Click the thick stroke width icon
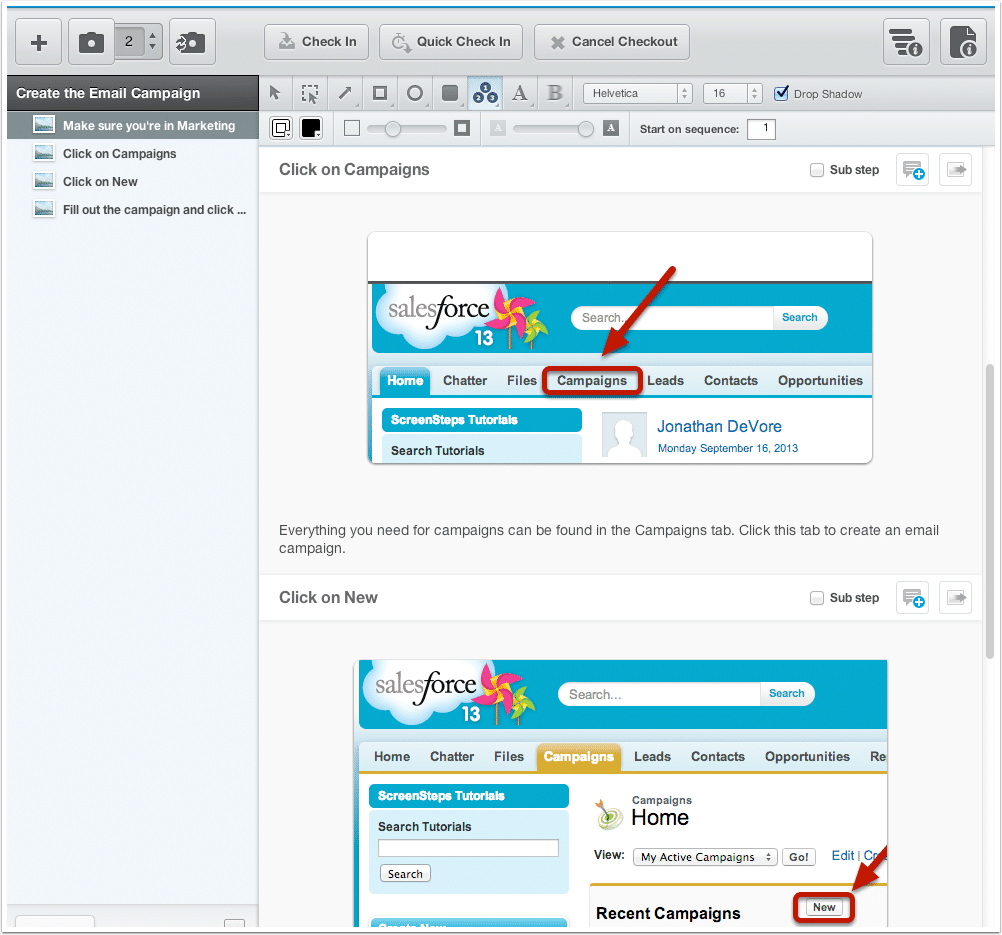Viewport: 1002px width, 935px height. [x=462, y=128]
